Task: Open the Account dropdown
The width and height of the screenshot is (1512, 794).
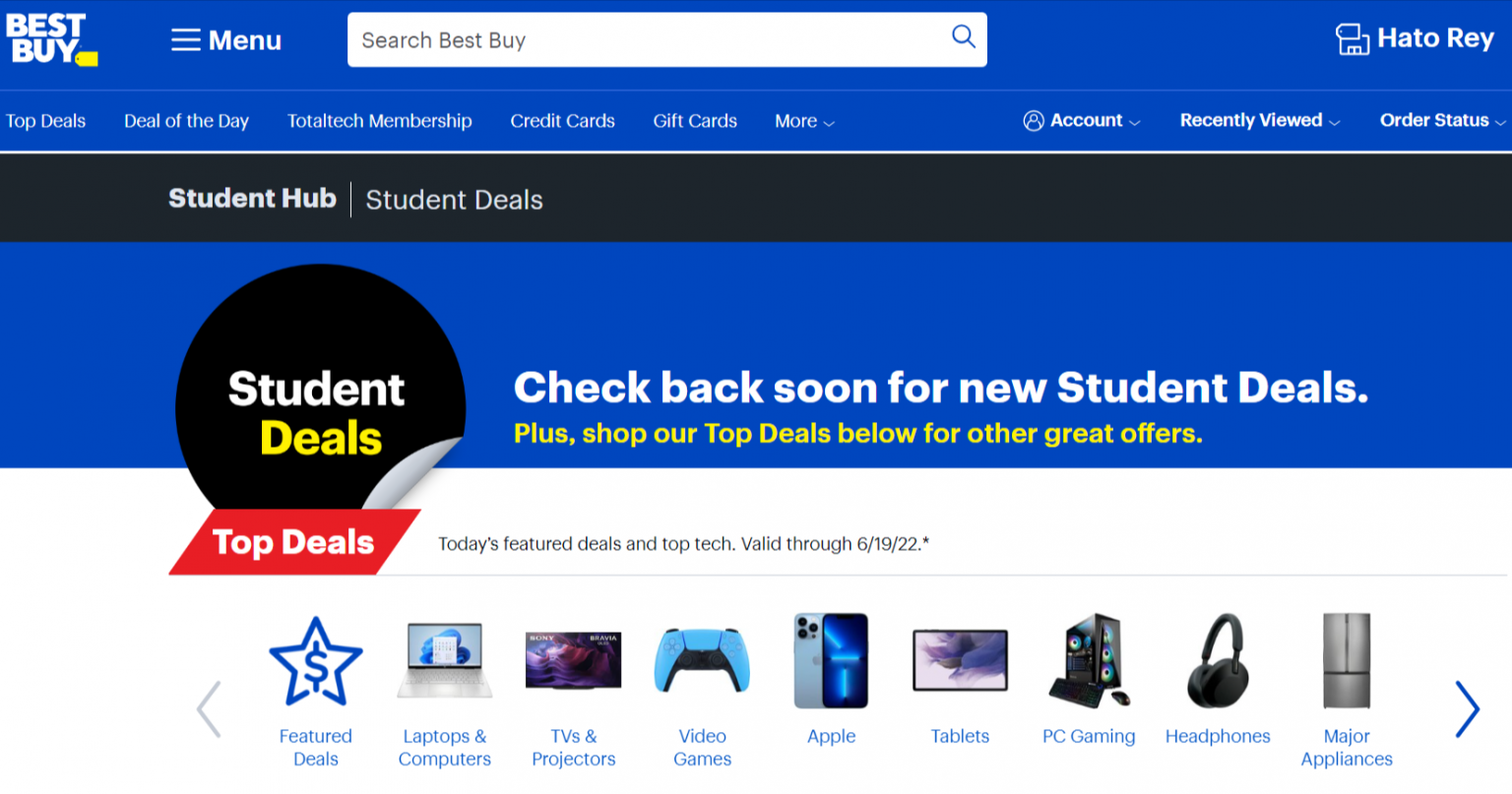Action: (1081, 120)
